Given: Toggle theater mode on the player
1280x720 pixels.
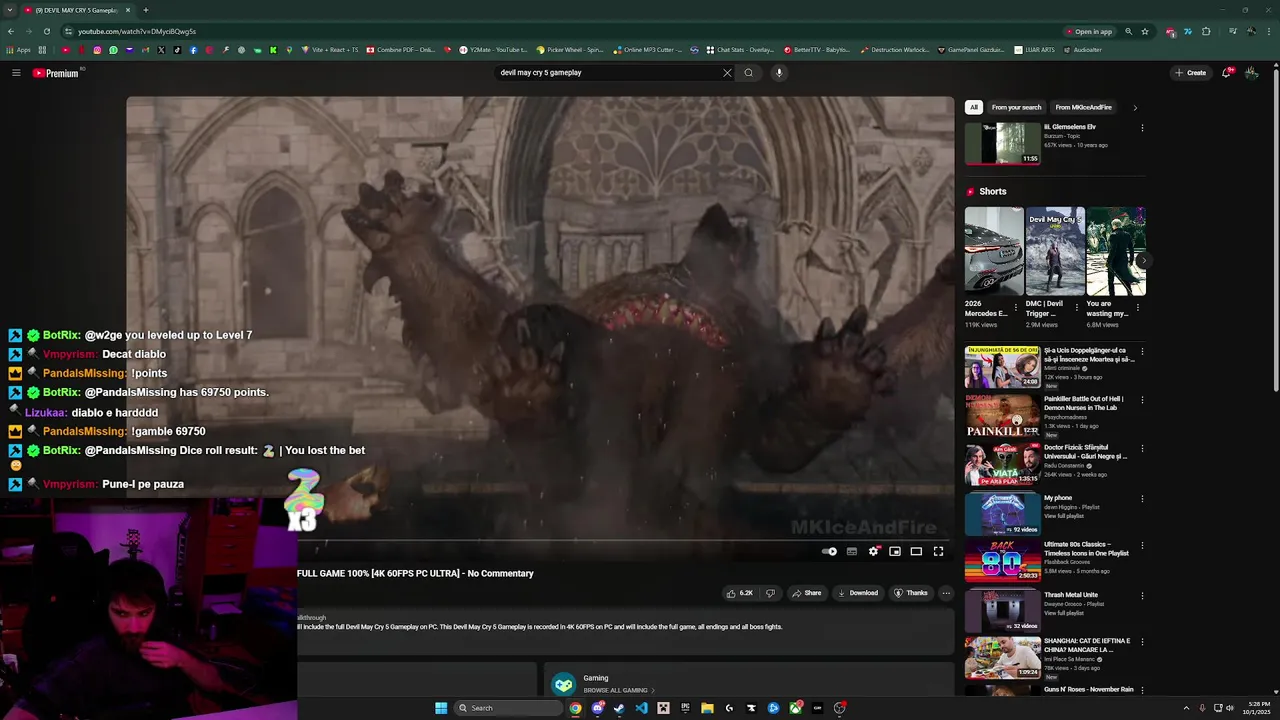Looking at the screenshot, I should click(x=916, y=551).
